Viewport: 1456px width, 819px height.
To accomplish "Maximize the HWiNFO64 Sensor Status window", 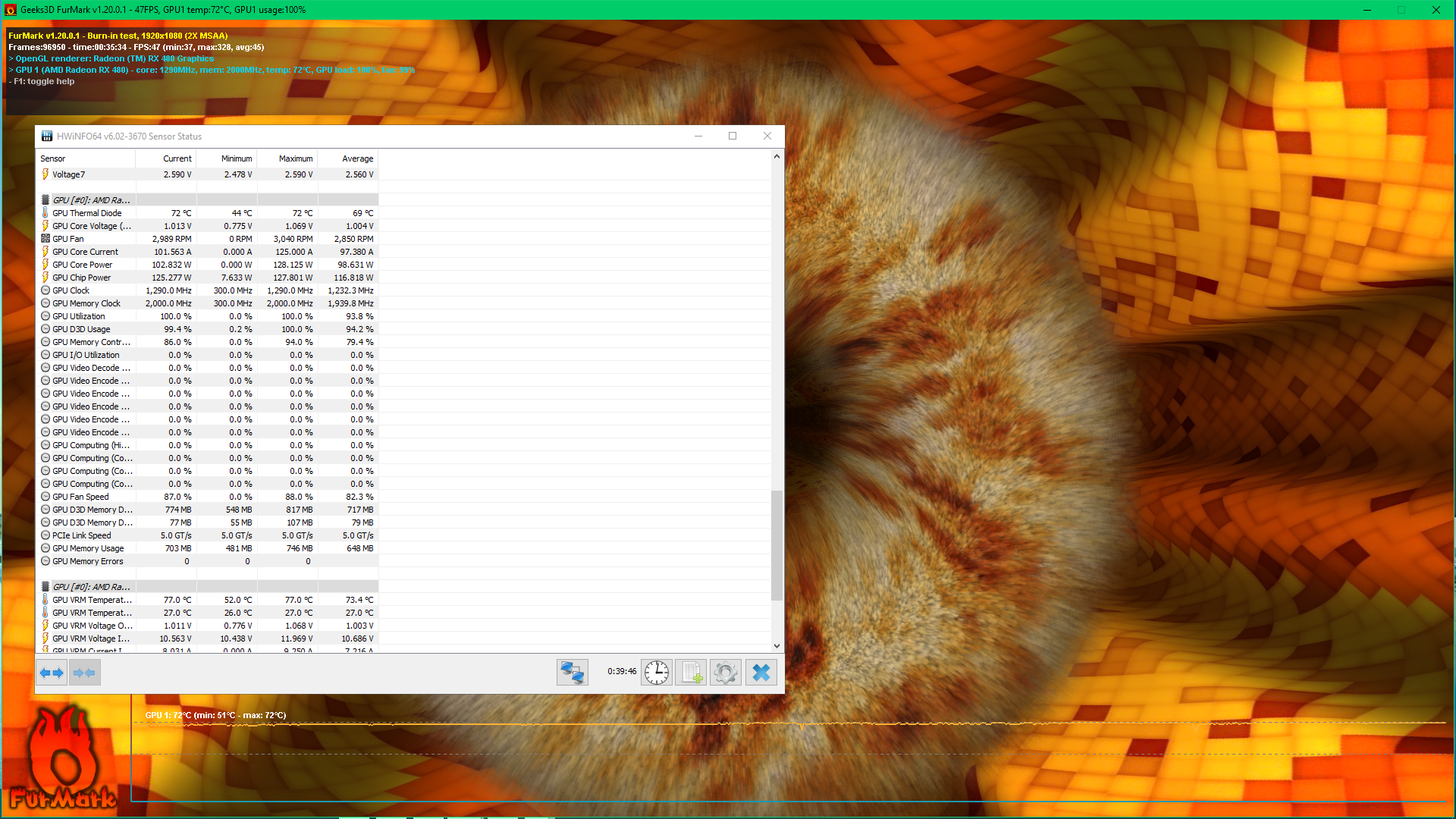I will [x=733, y=136].
